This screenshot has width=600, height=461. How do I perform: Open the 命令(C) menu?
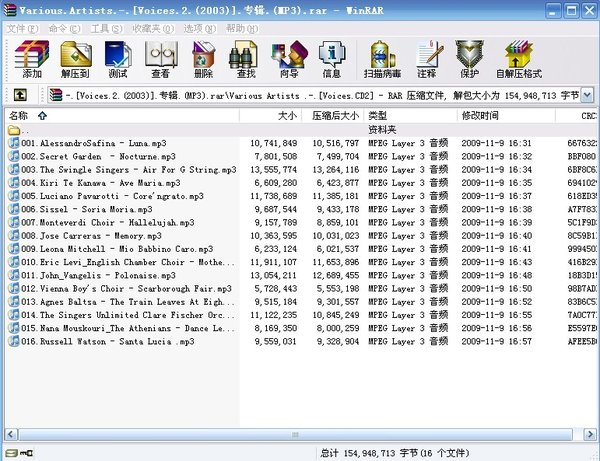64,29
